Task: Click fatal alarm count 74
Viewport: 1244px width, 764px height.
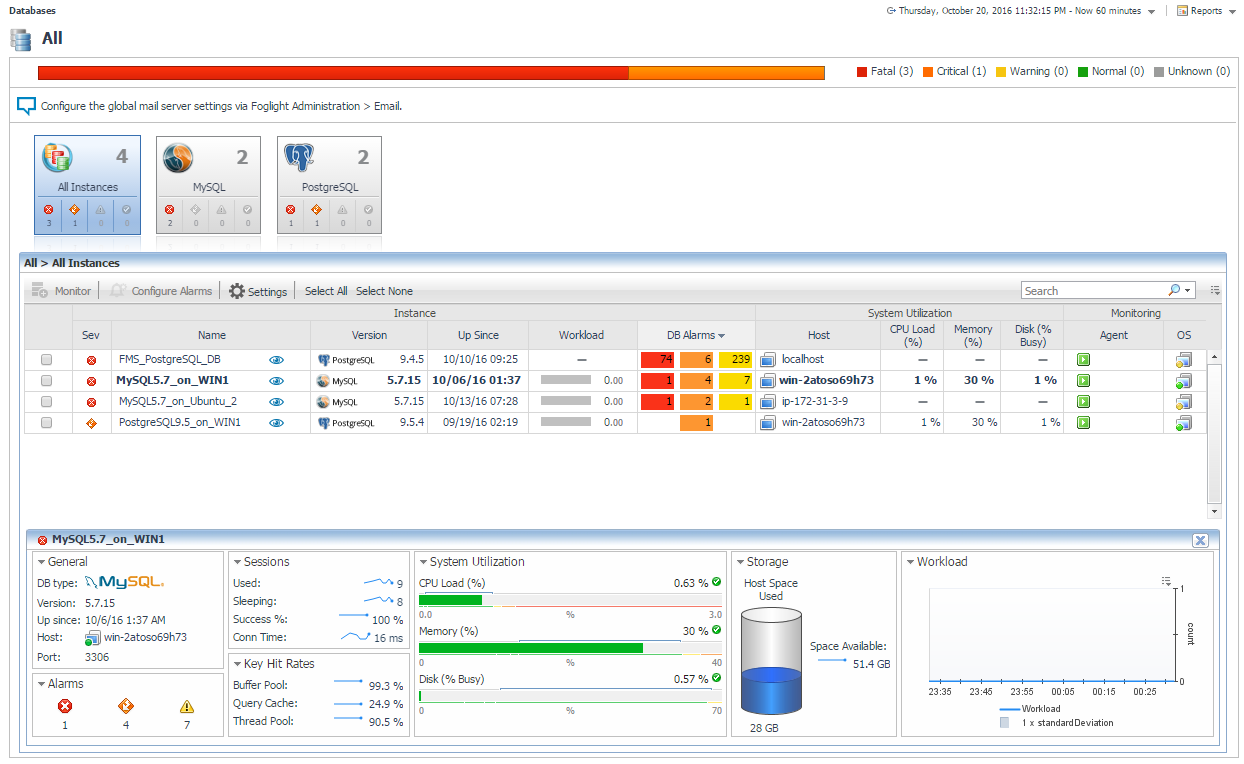Action: click(657, 359)
